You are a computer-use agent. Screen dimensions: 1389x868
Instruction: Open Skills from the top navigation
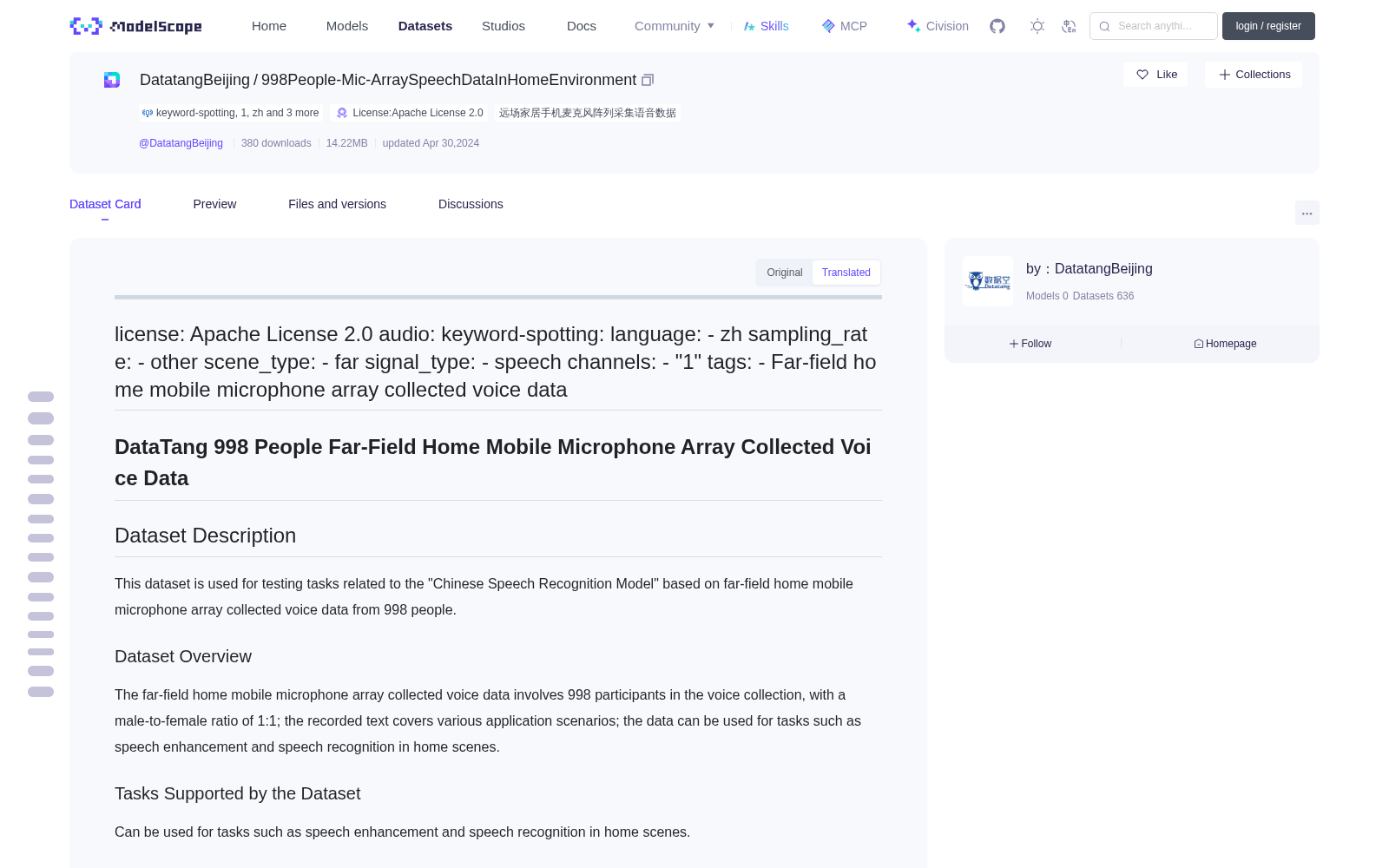click(766, 26)
